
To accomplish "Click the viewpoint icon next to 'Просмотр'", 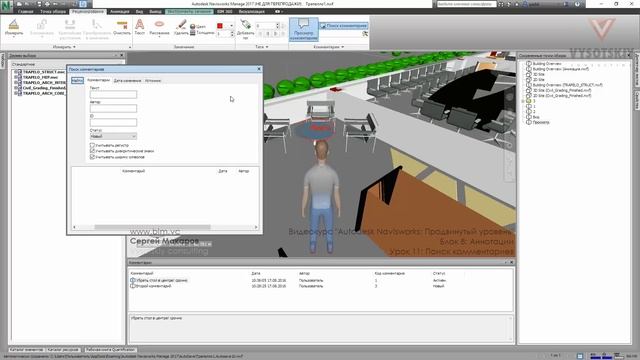I will coord(529,122).
